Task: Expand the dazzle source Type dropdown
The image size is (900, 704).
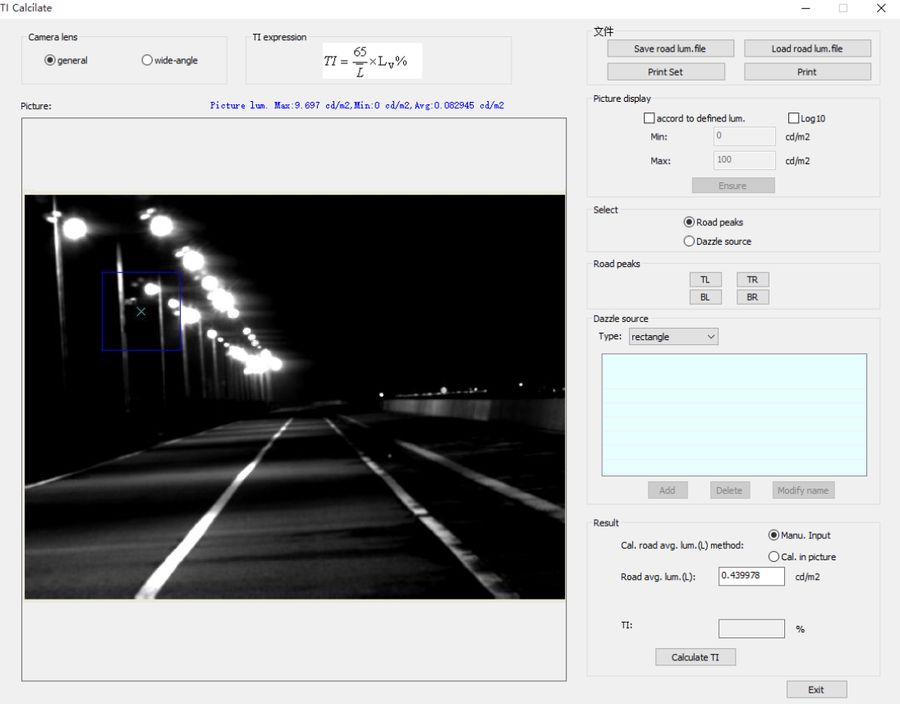Action: 673,337
